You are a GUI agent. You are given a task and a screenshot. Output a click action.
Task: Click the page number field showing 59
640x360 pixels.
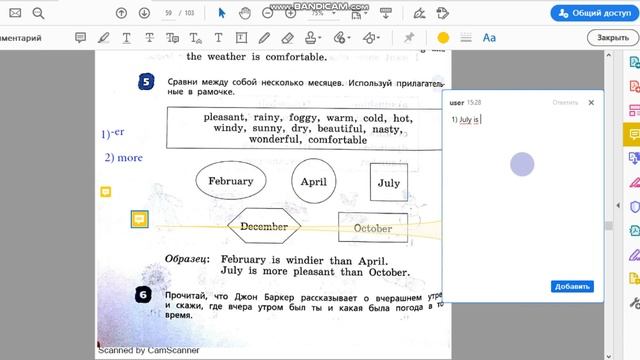(x=168, y=13)
